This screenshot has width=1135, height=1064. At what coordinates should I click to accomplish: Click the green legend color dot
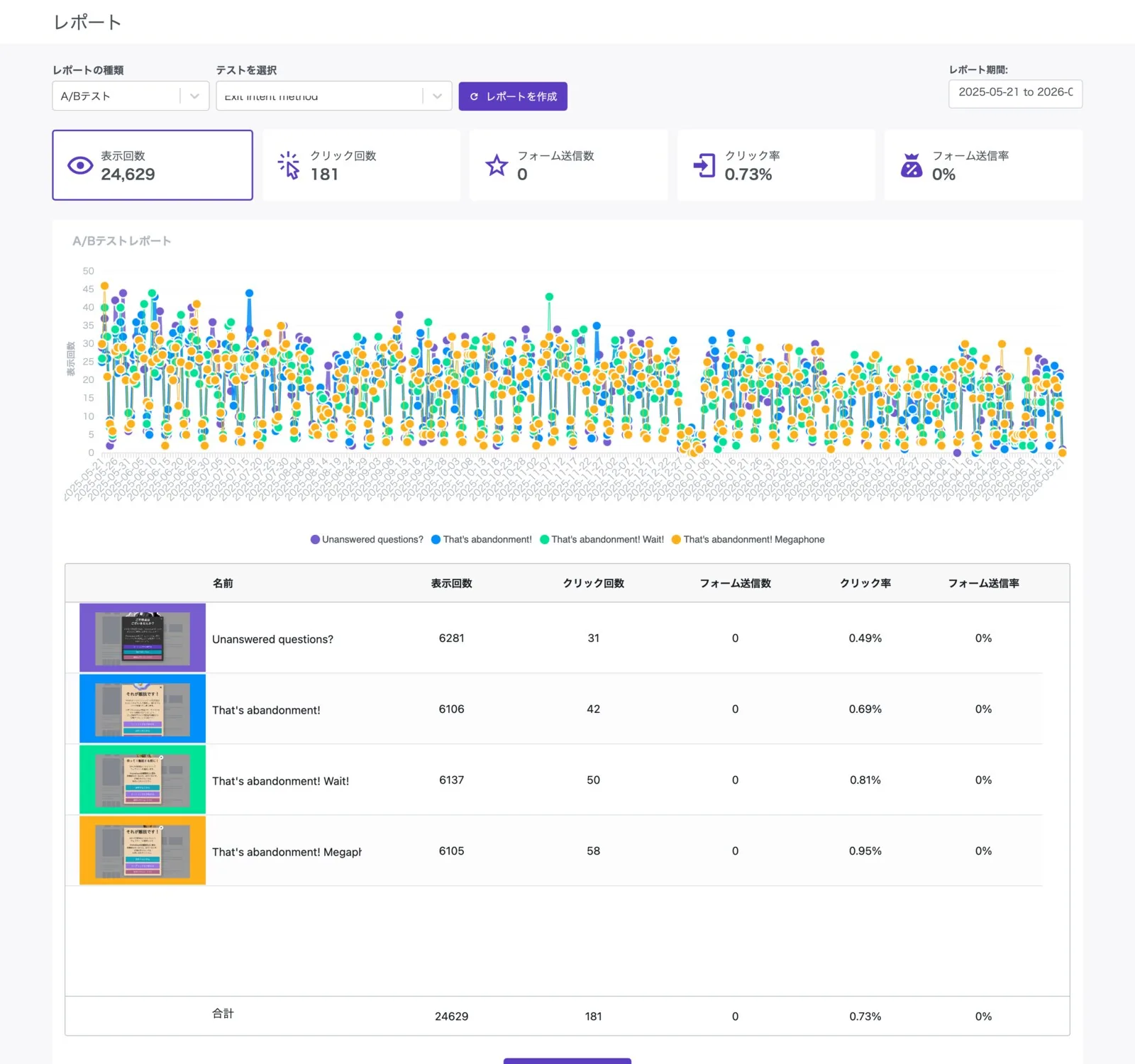click(545, 540)
